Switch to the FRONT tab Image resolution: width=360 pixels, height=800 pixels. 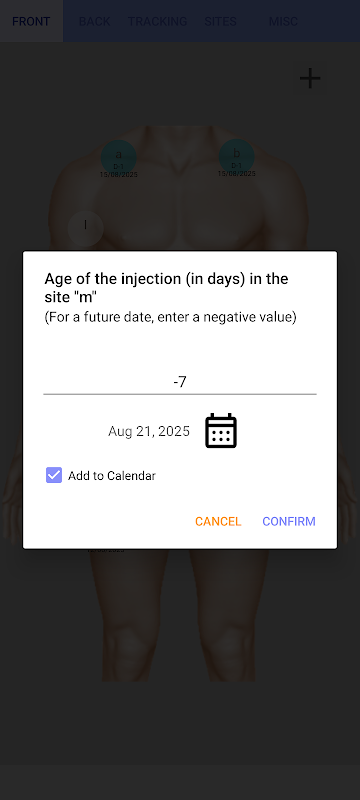coord(31,21)
